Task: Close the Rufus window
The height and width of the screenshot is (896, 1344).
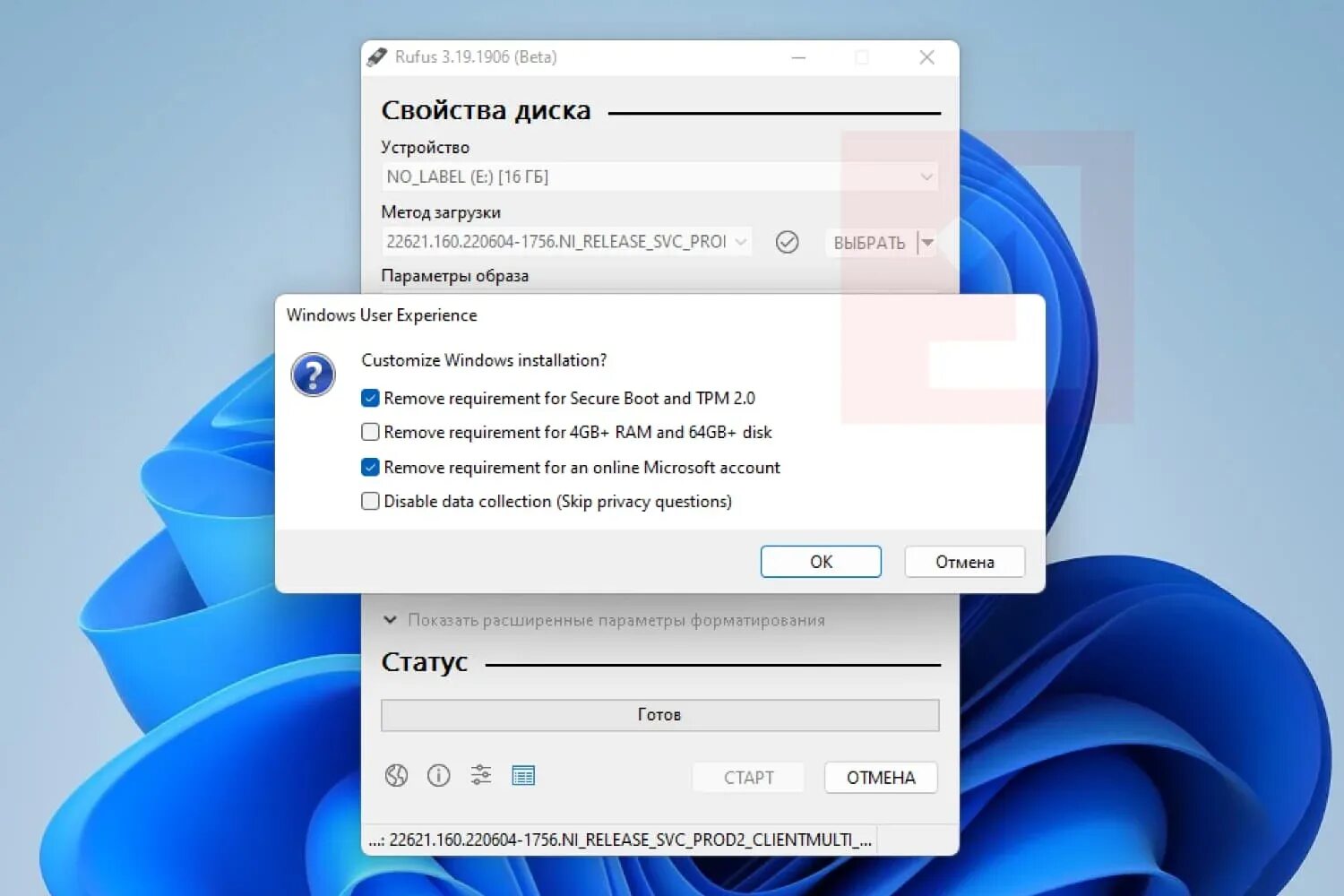Action: pos(926,57)
